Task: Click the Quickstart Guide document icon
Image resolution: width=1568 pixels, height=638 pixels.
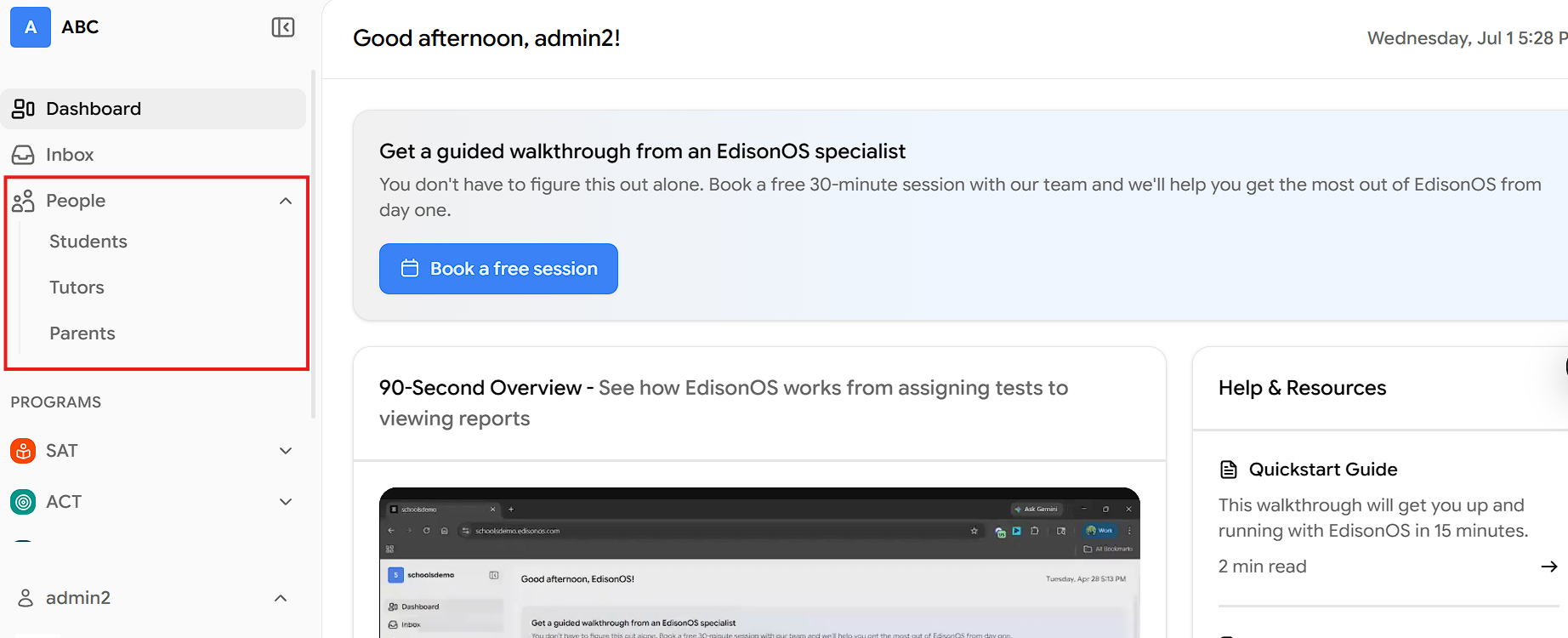Action: click(1229, 470)
